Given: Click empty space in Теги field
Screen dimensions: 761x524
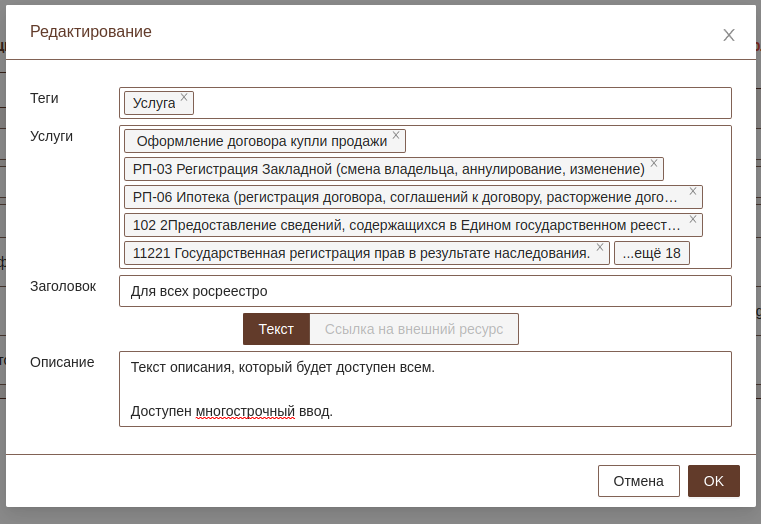Looking at the screenshot, I should pos(460,103).
